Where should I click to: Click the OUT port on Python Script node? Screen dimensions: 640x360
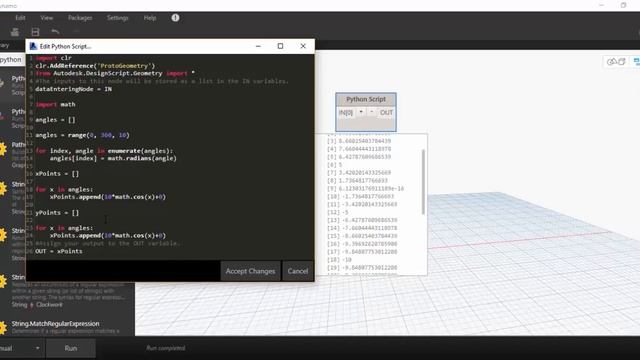click(386, 113)
